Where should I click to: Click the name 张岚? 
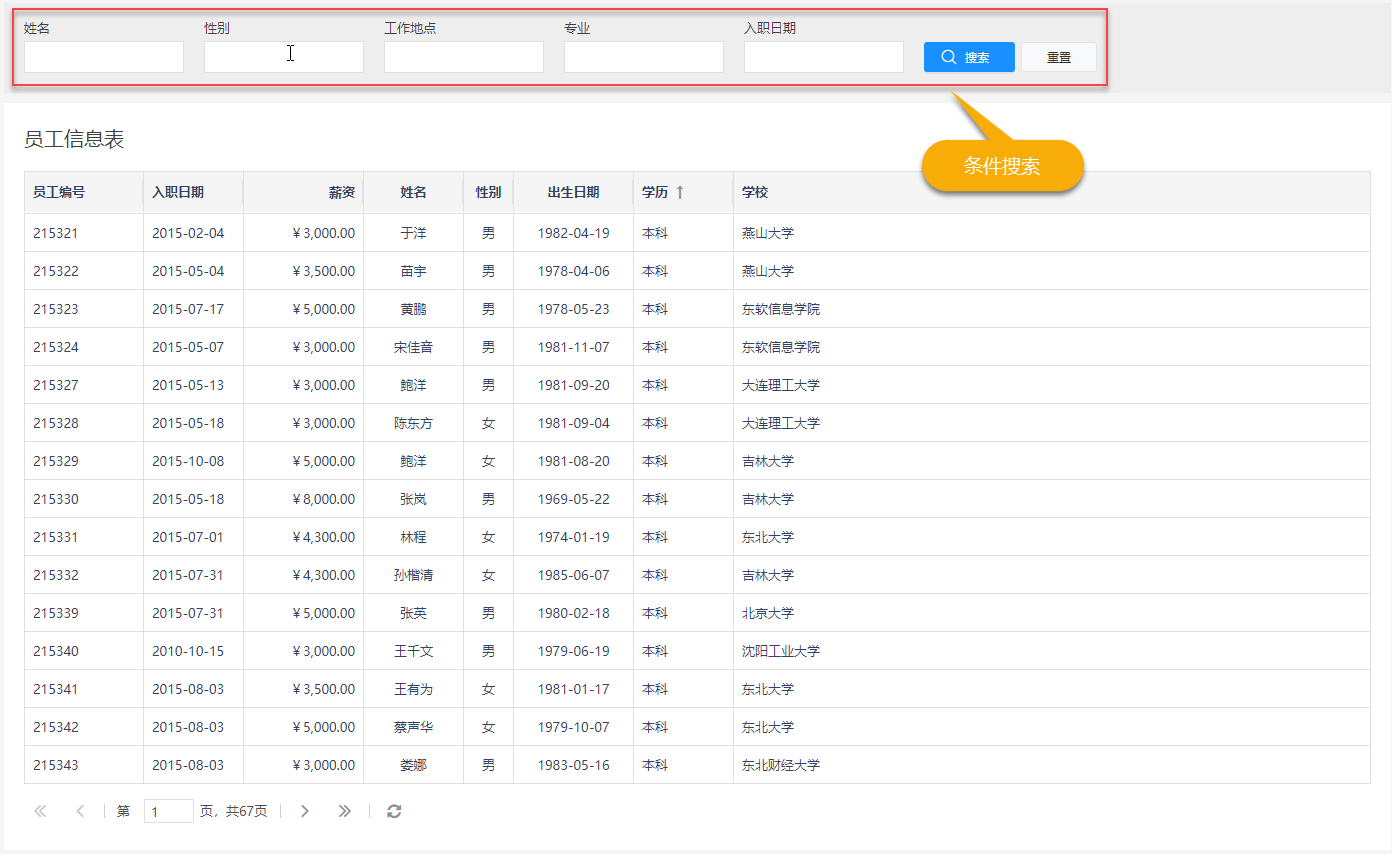pyautogui.click(x=413, y=499)
